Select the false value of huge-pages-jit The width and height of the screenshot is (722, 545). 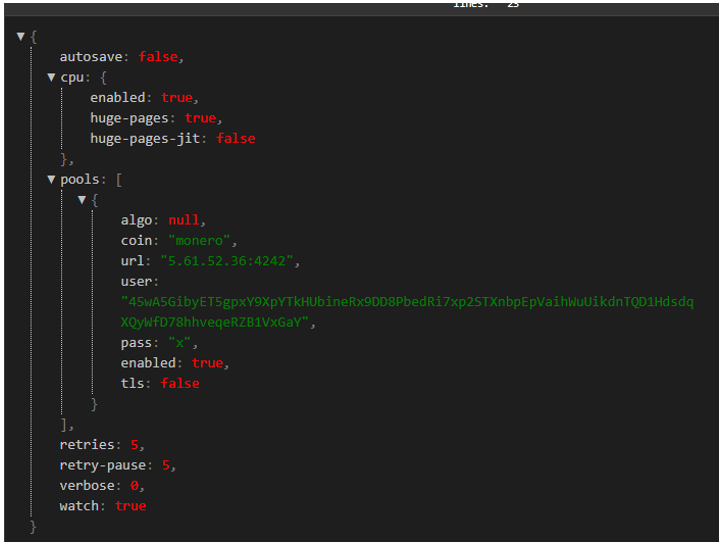pos(236,139)
